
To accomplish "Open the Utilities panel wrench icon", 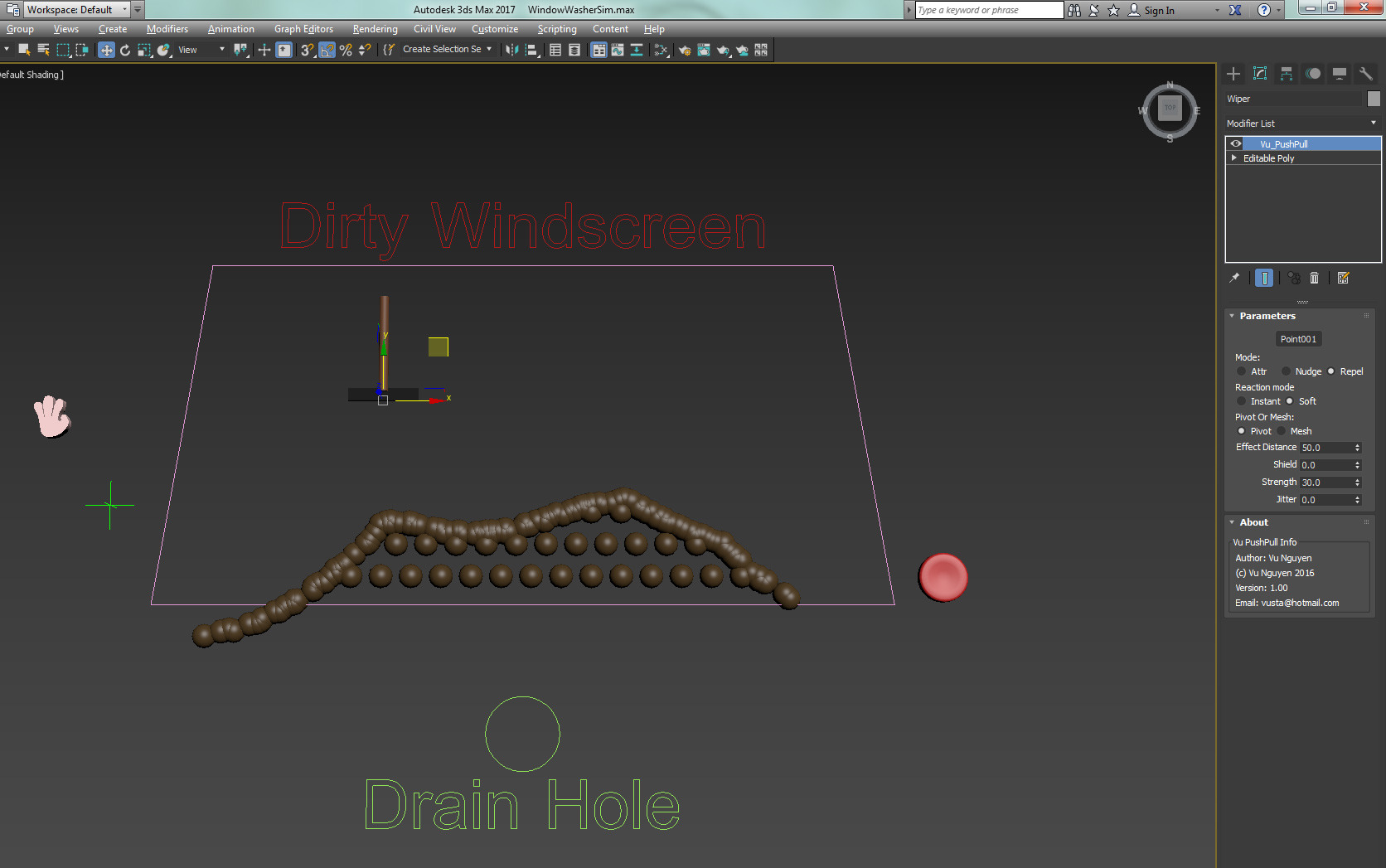I will tap(1366, 74).
